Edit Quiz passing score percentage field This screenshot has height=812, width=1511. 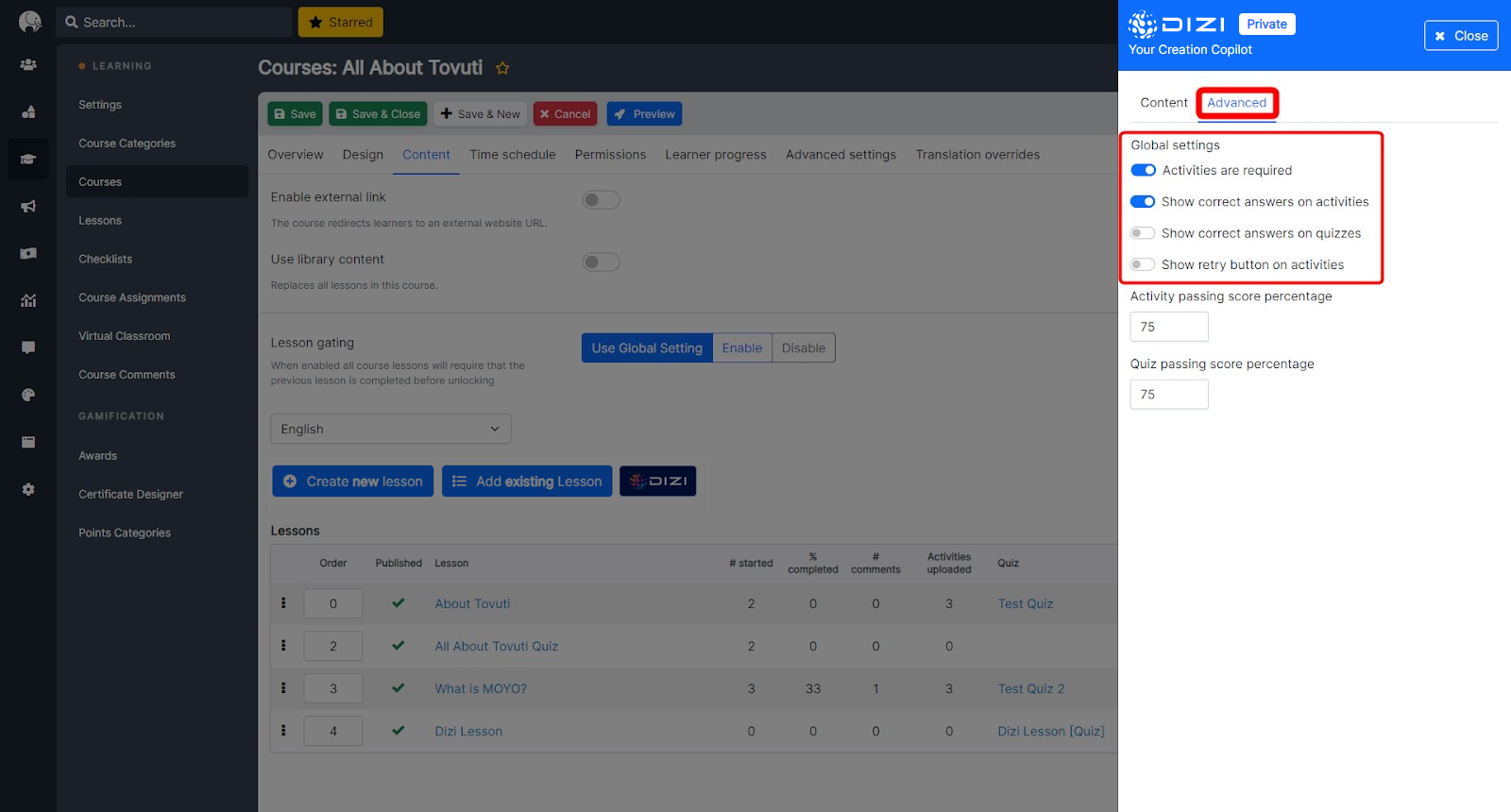click(1169, 395)
